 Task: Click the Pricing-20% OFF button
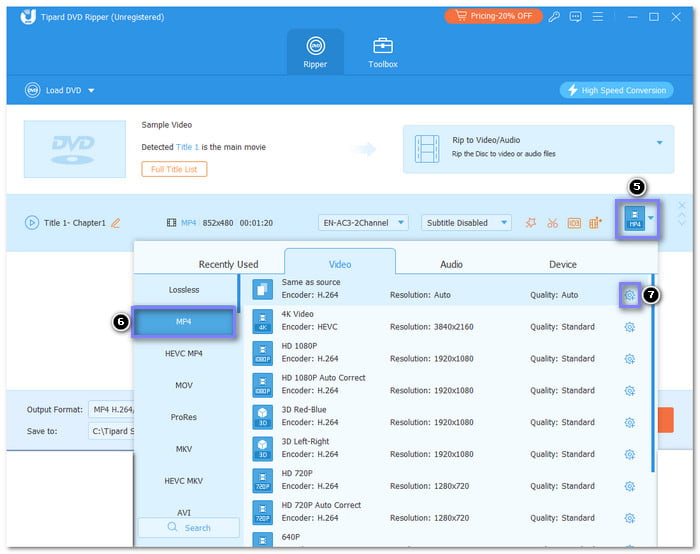493,16
